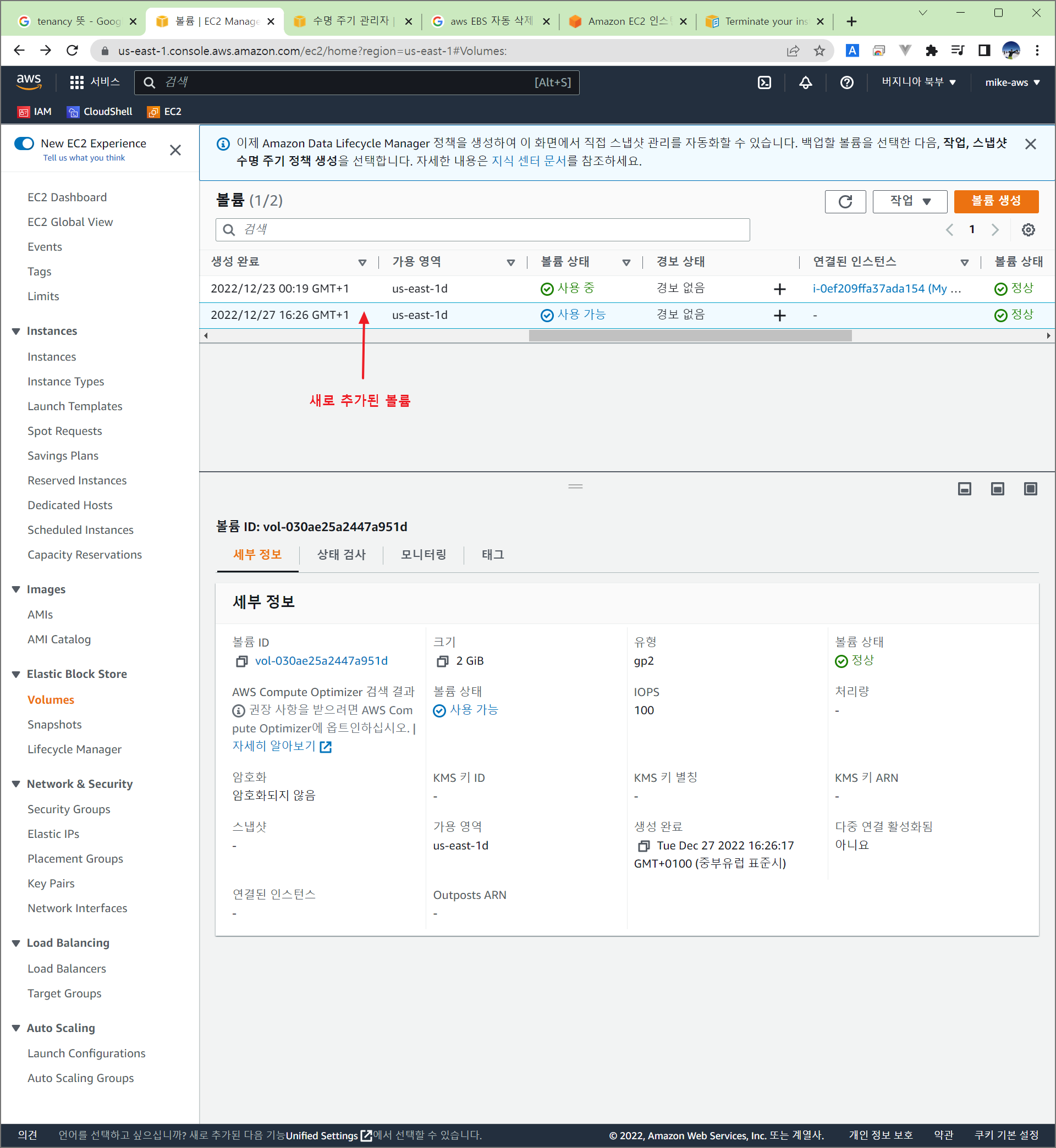
Task: Open the notifications bell
Action: click(x=805, y=82)
